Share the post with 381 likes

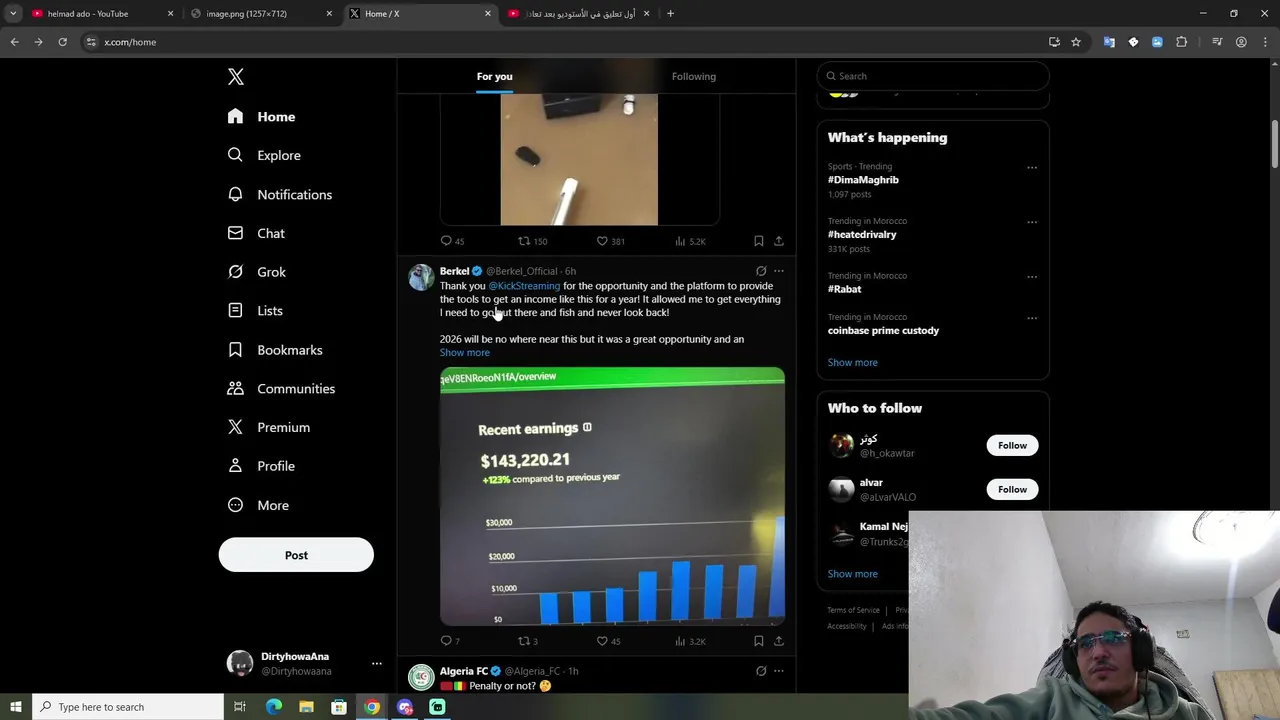click(x=779, y=241)
